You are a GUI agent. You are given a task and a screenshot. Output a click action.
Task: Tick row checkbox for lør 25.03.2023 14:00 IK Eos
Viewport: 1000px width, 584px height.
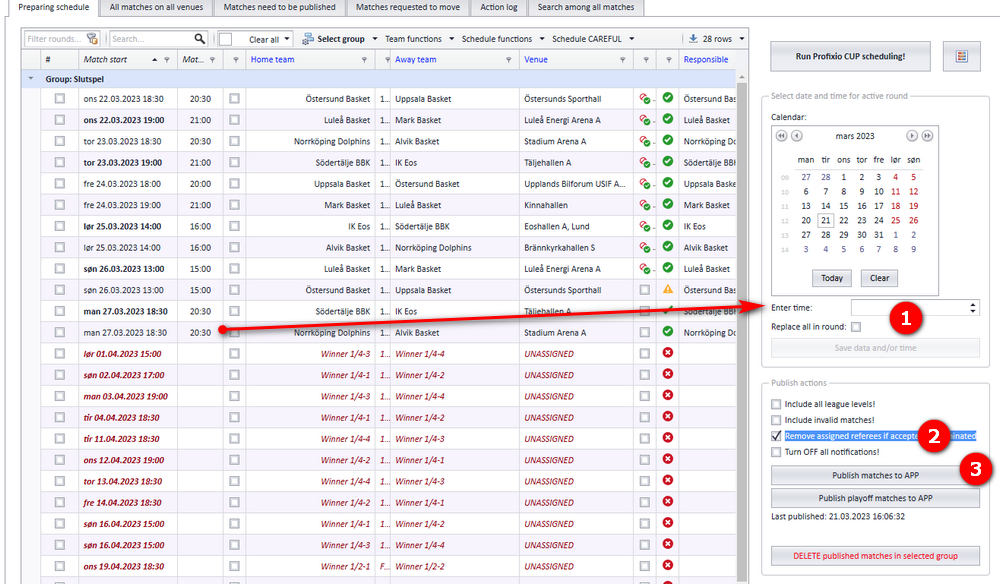(60, 226)
